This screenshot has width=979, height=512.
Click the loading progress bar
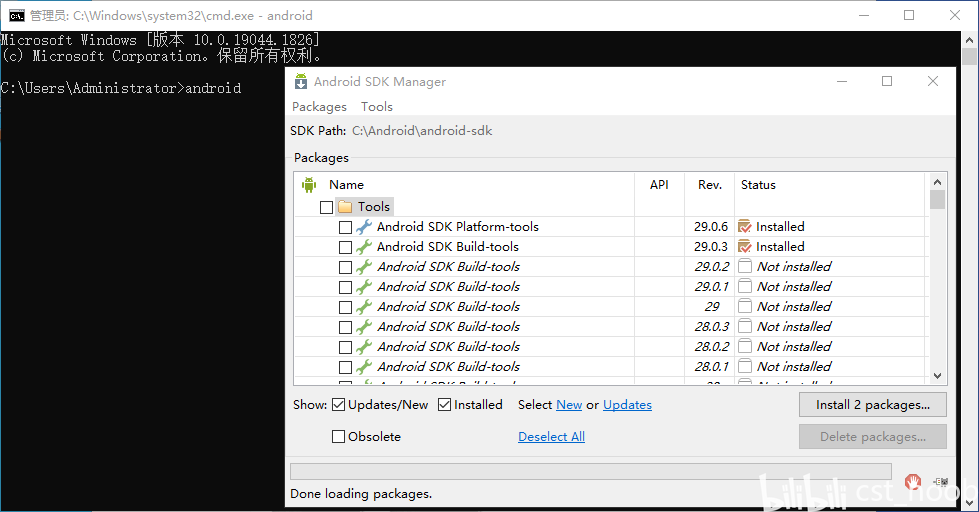click(591, 471)
